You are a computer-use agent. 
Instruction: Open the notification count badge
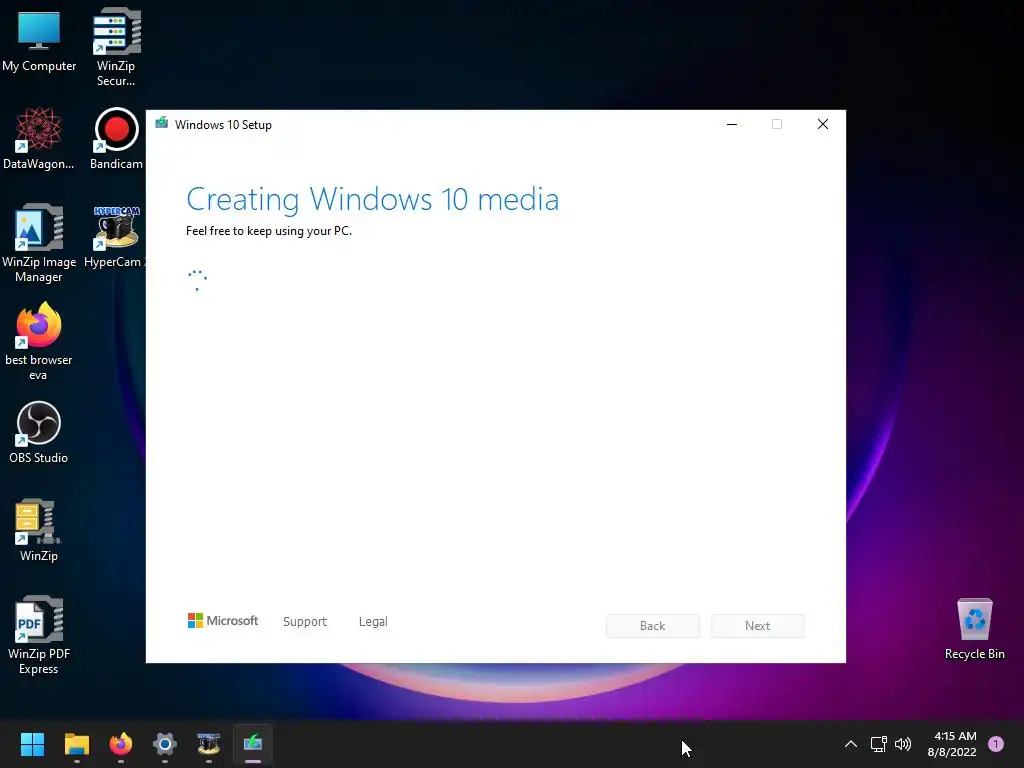996,744
